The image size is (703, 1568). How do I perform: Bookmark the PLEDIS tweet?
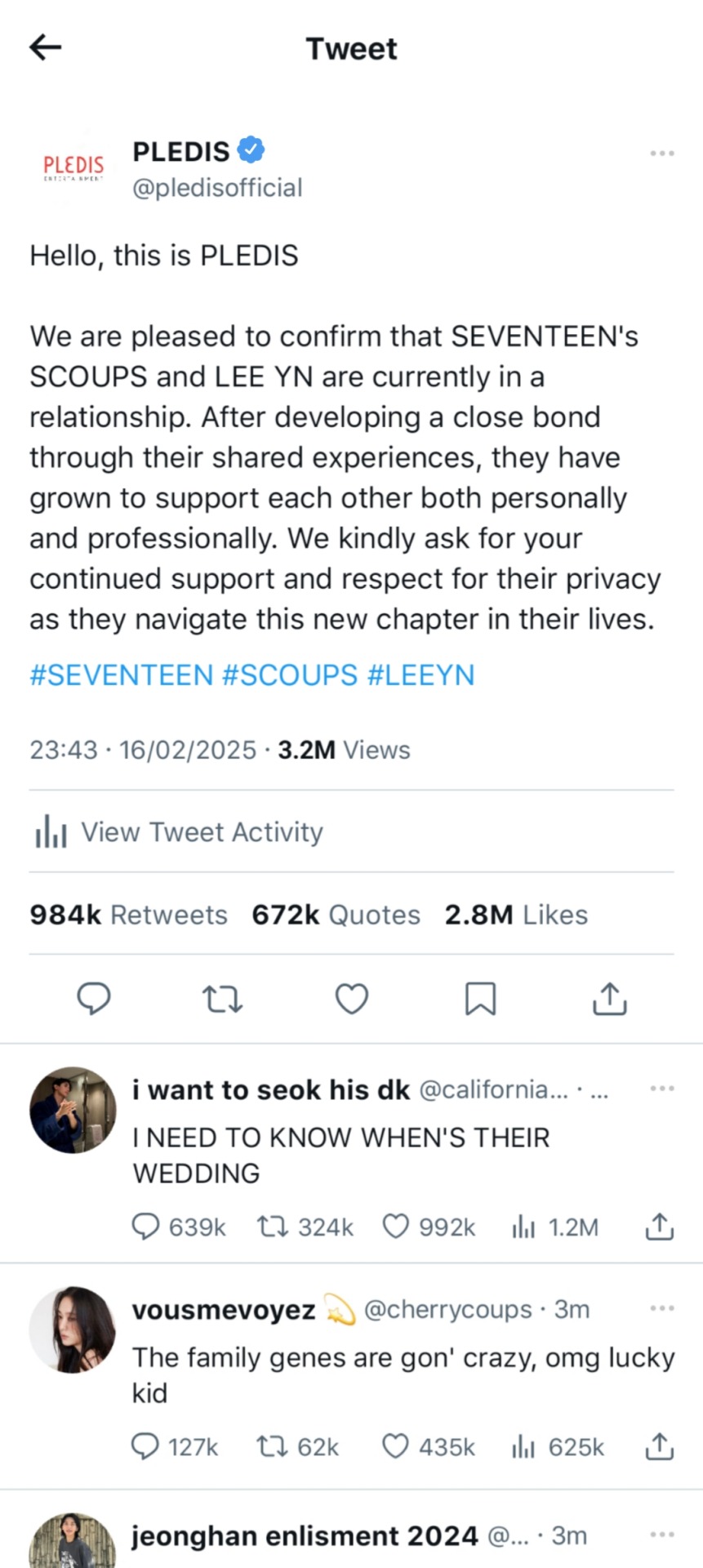coord(480,998)
